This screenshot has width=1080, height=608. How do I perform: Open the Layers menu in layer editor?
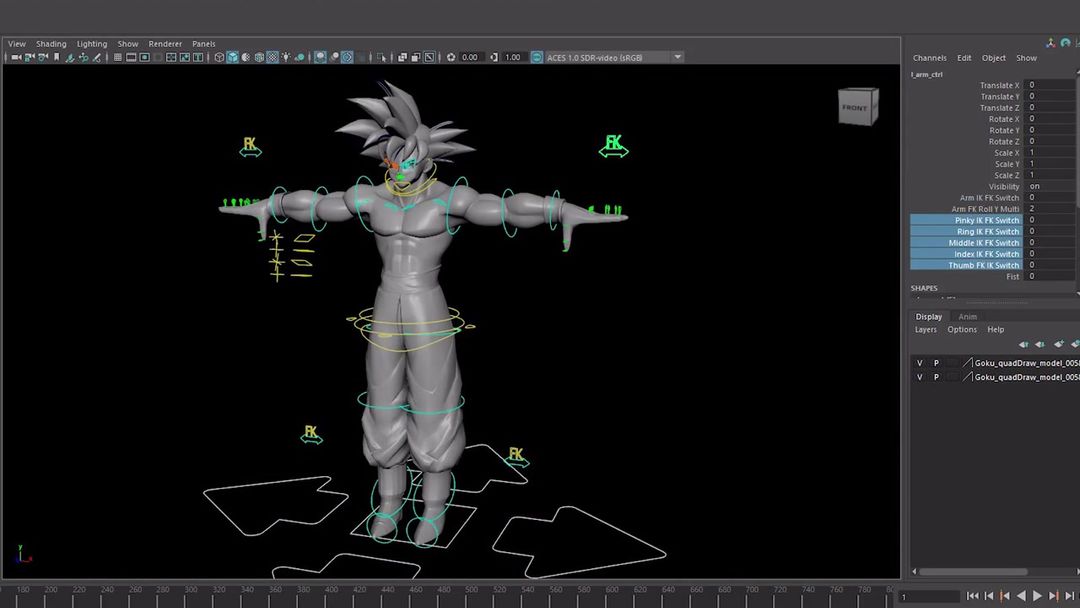(926, 330)
